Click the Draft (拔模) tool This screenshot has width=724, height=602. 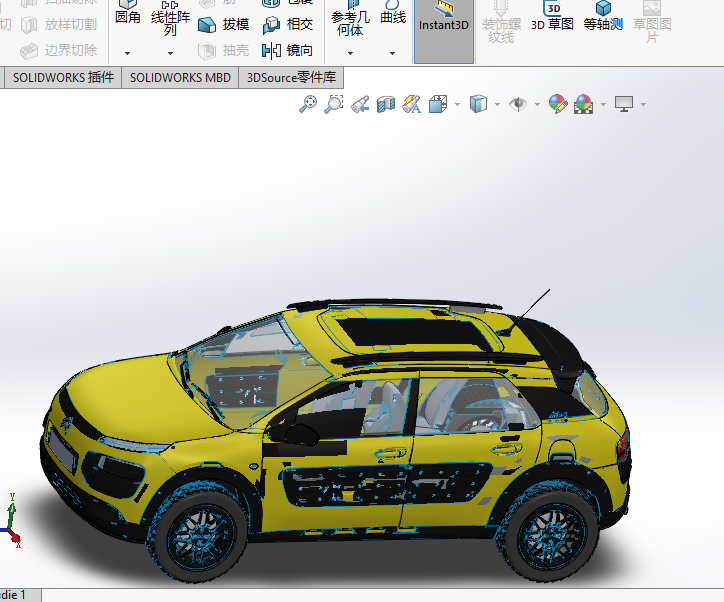(x=223, y=24)
